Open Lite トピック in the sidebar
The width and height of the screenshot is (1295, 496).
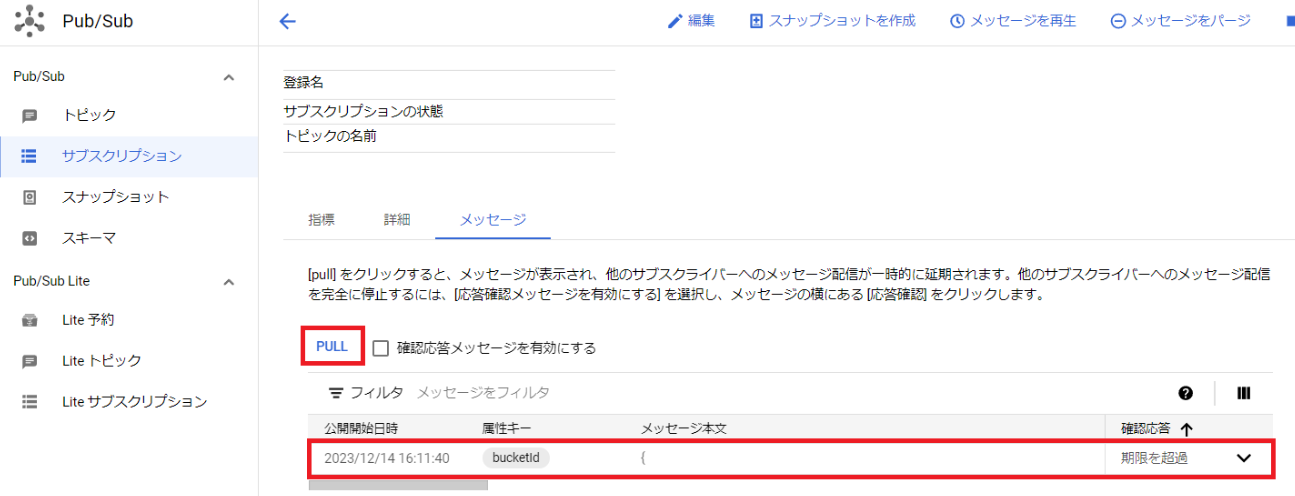pyautogui.click(x=101, y=361)
